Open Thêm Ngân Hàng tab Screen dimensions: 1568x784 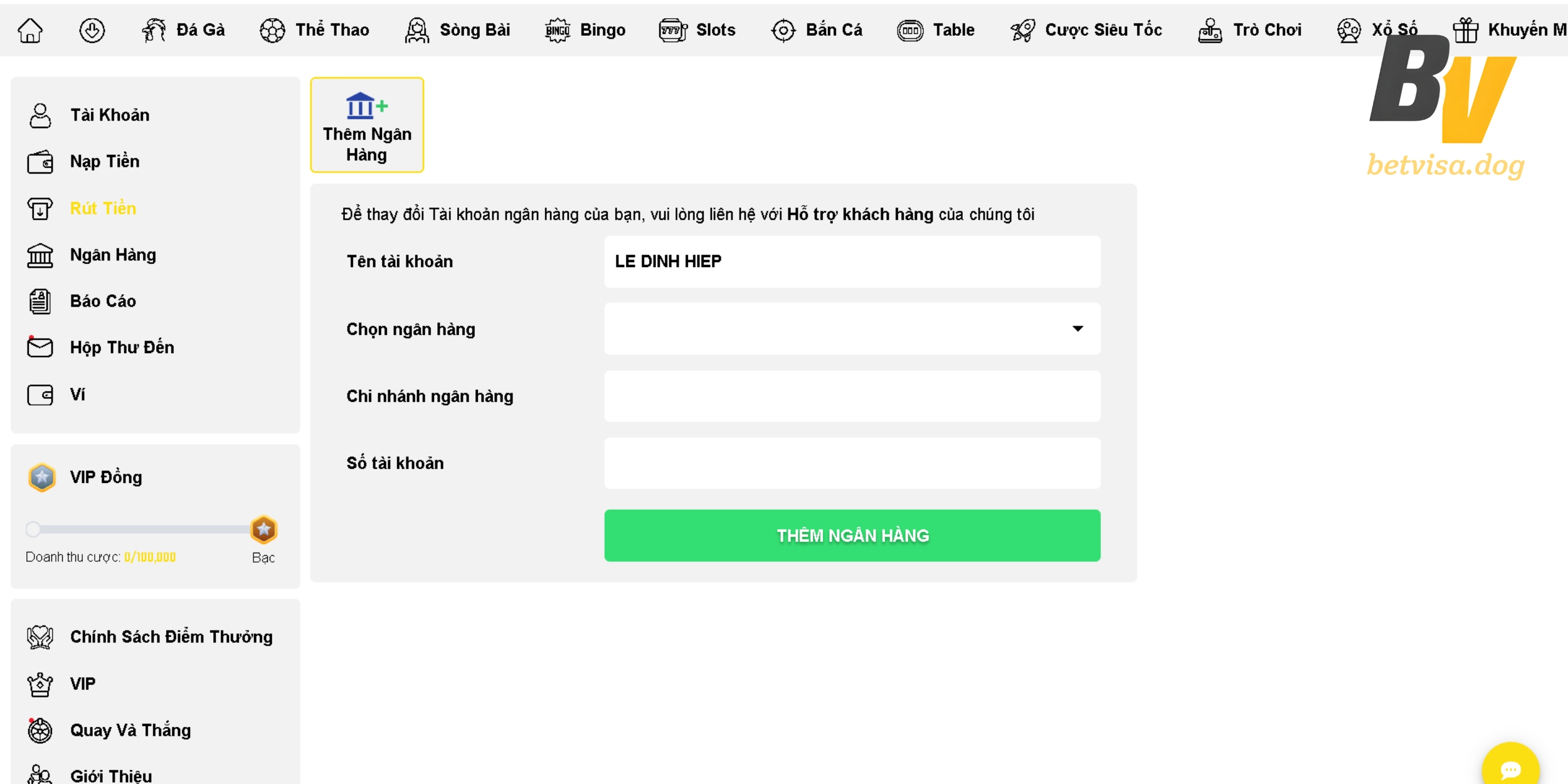click(366, 125)
